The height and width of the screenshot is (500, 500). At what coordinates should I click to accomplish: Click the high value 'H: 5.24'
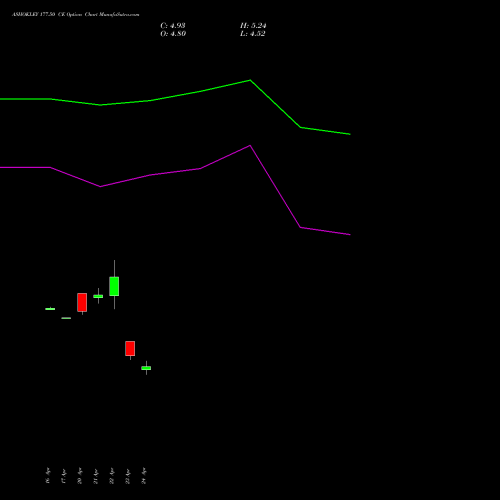(253, 26)
